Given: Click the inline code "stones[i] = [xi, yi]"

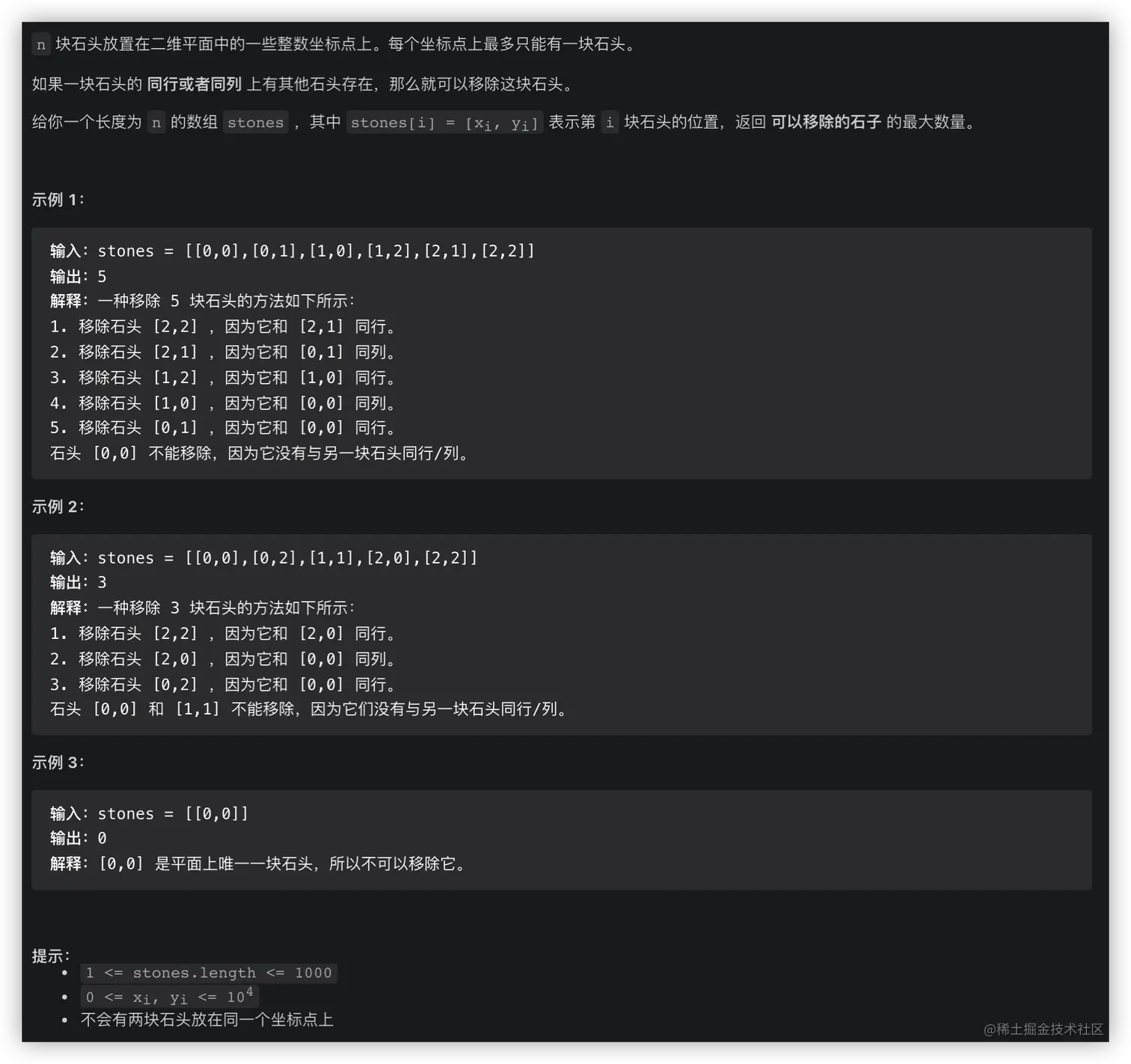Looking at the screenshot, I should (x=444, y=123).
